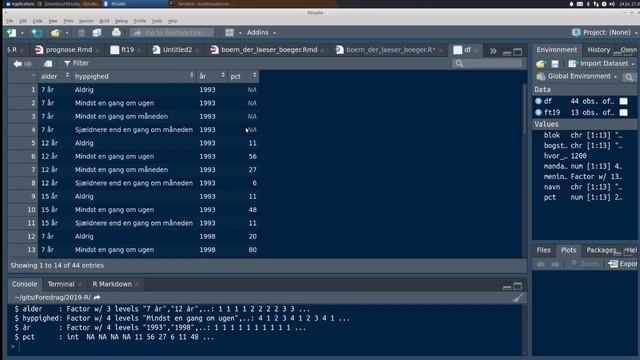Click the data viewer search field
This screenshot has width=640, height=360.
point(487,63)
